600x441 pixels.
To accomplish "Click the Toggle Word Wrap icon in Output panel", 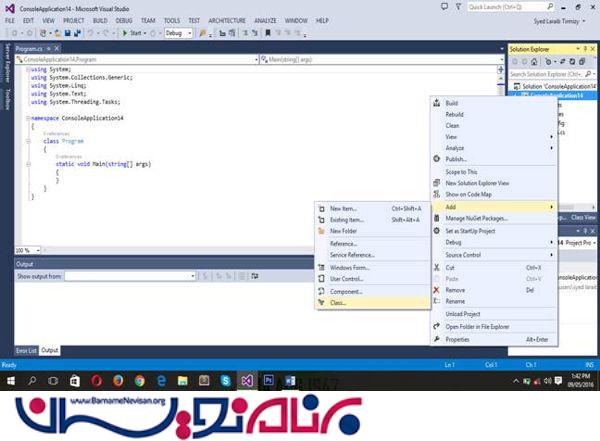I will 255,276.
